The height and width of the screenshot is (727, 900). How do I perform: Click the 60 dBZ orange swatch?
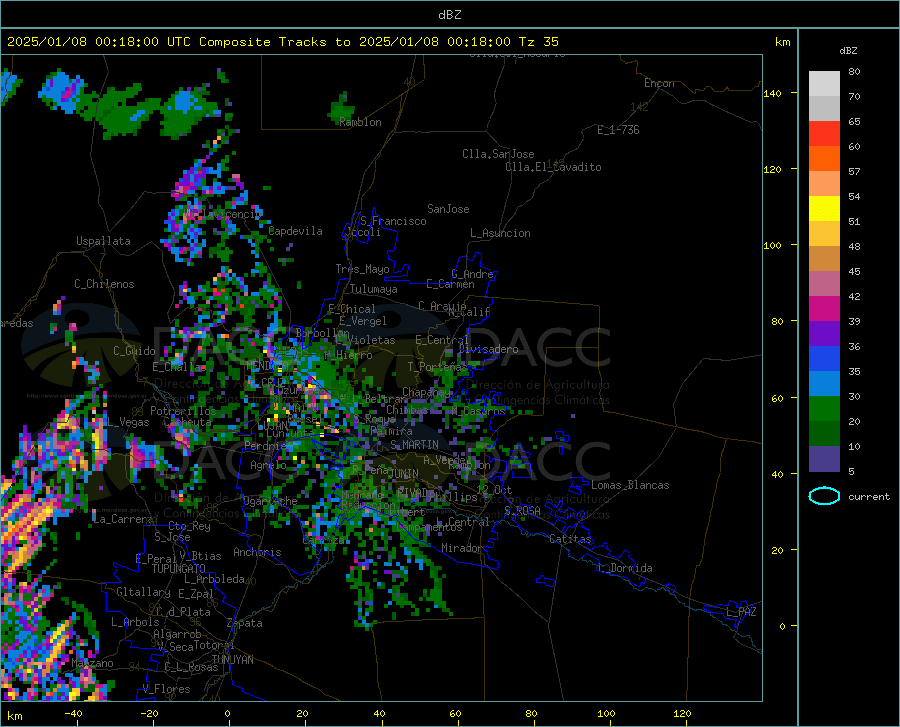point(824,158)
